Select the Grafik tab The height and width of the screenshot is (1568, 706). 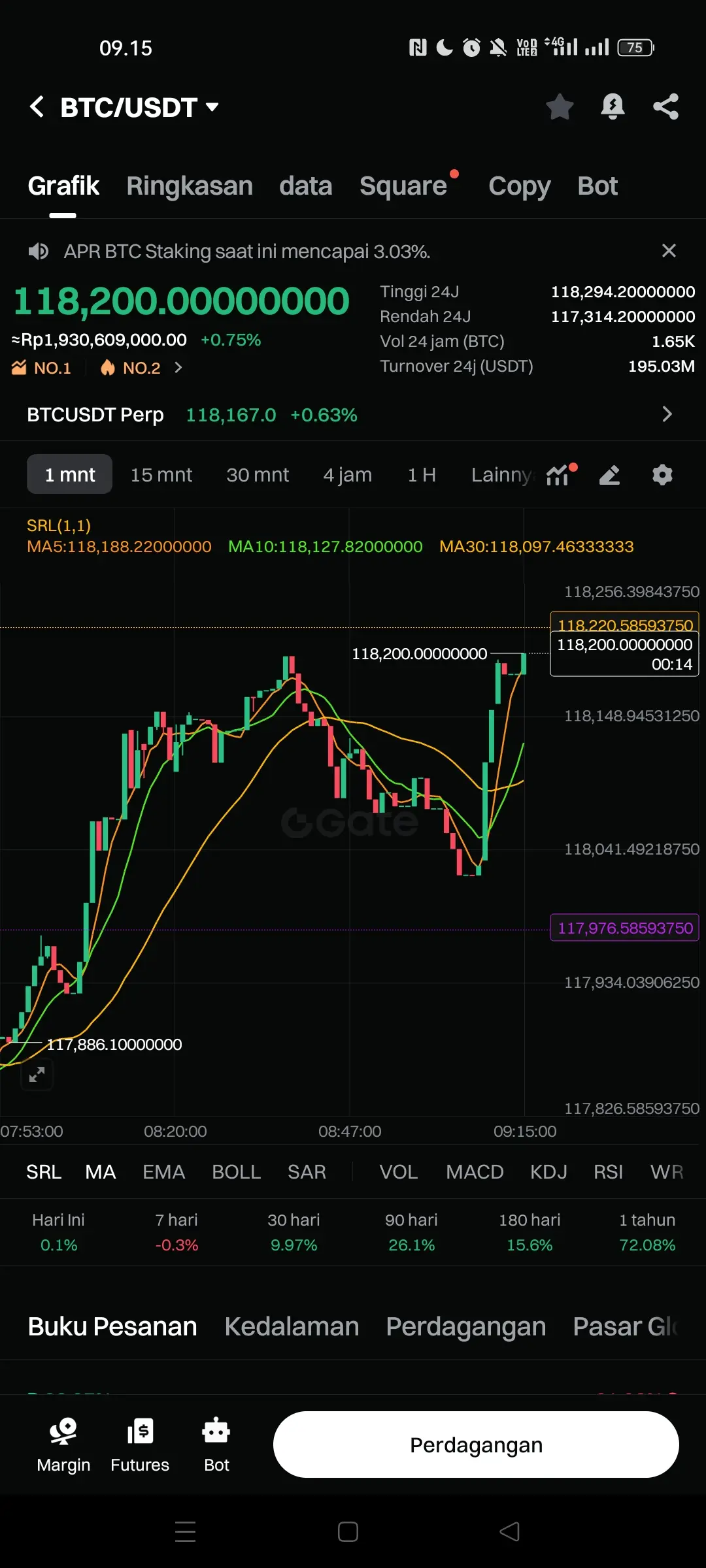(63, 186)
